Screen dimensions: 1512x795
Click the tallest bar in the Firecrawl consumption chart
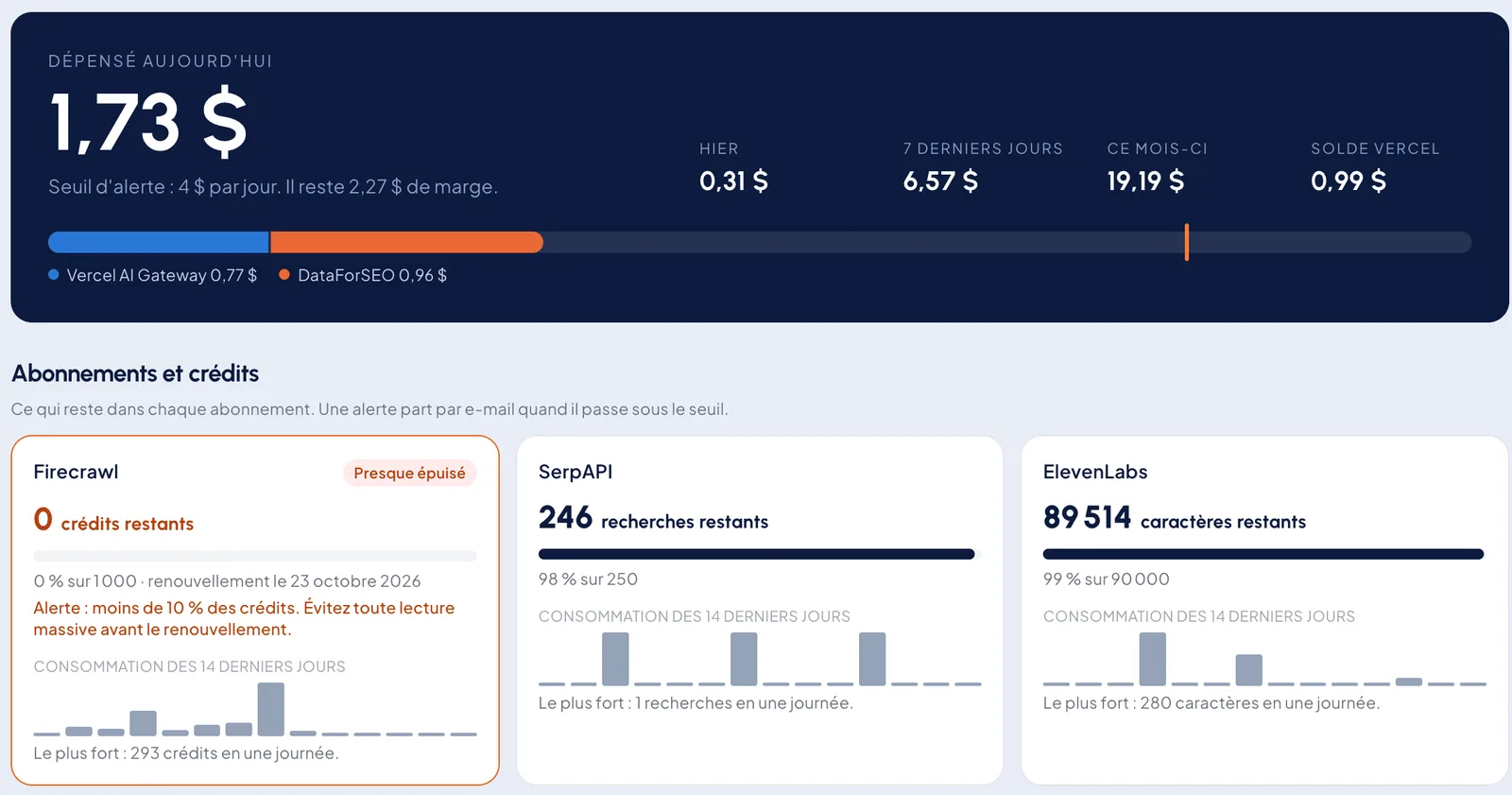[x=271, y=709]
